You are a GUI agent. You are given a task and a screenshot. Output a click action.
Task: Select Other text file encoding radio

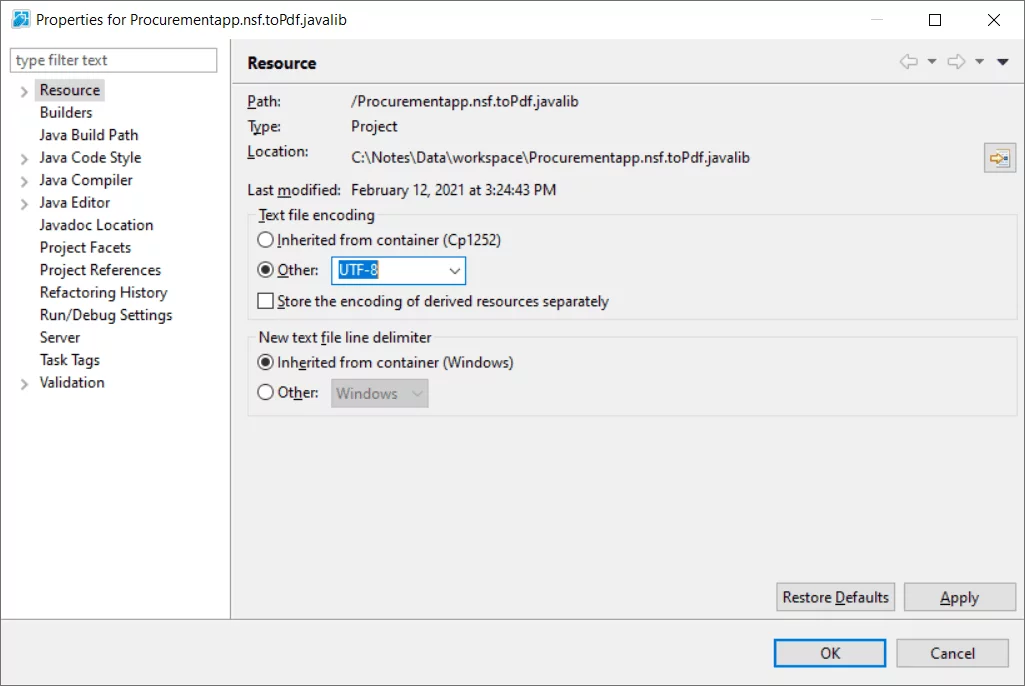(265, 270)
